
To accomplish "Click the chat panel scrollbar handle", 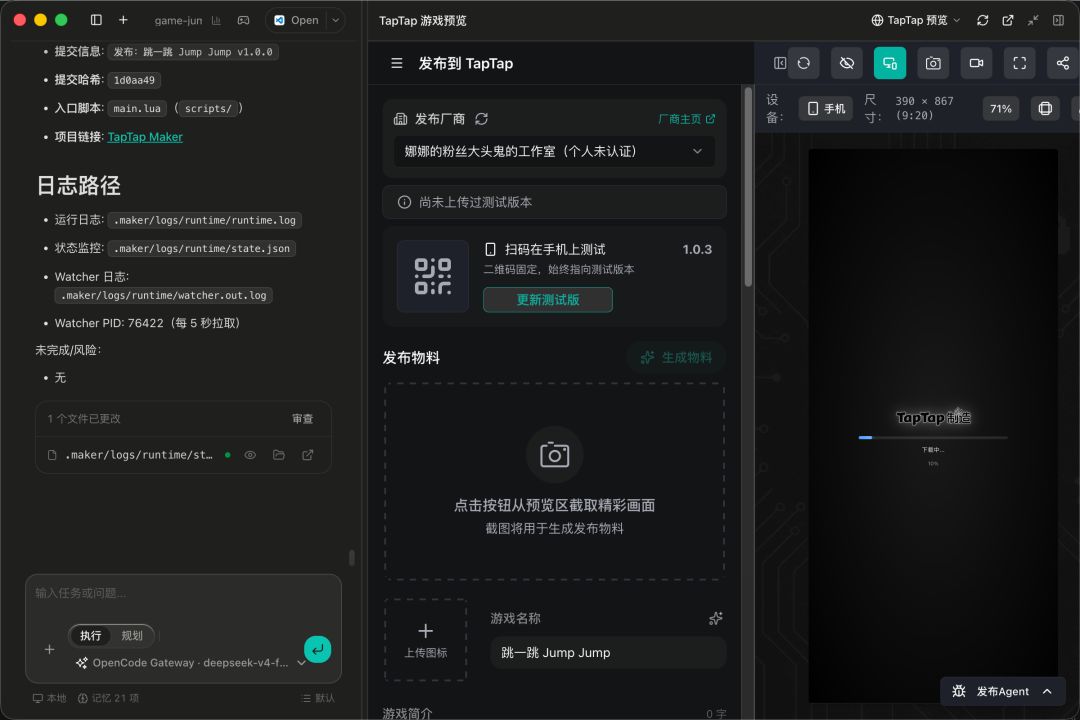I will coord(352,557).
